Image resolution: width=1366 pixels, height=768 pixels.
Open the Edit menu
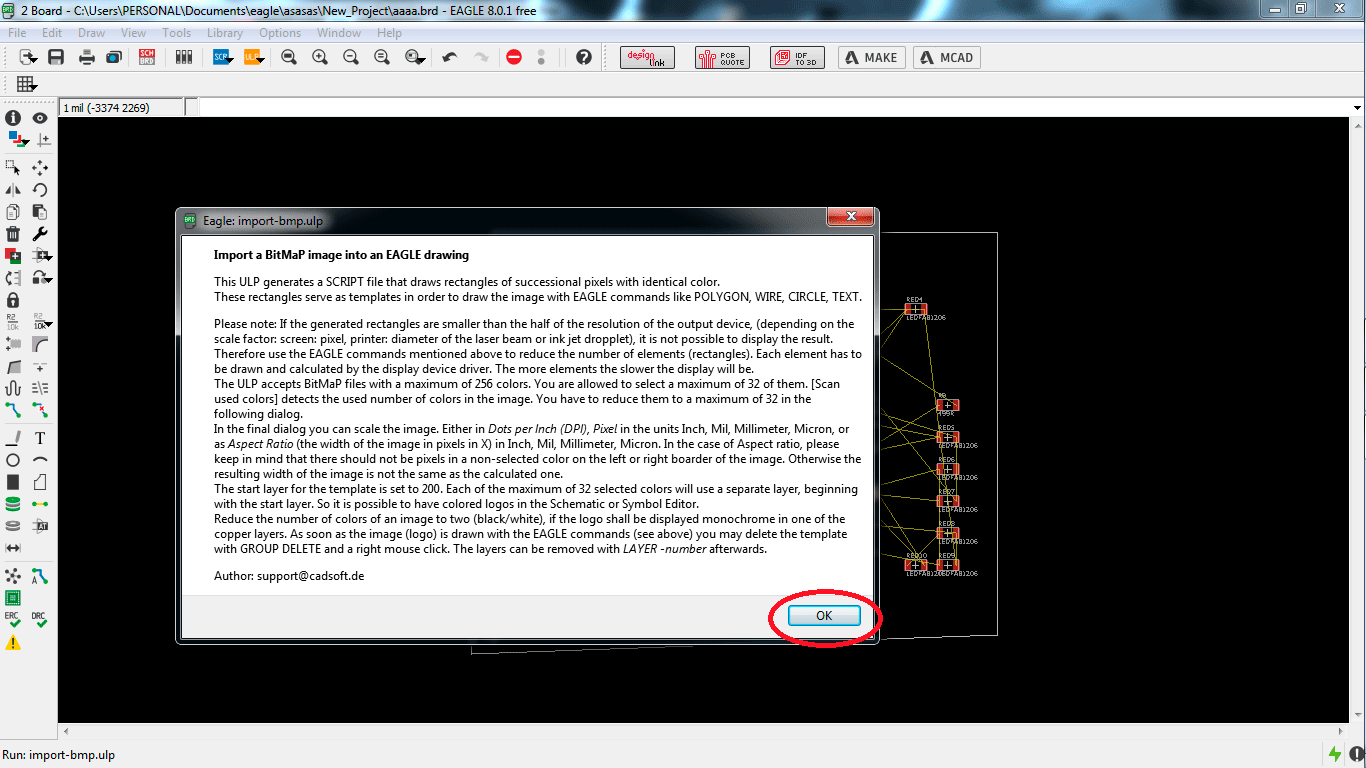pos(52,33)
